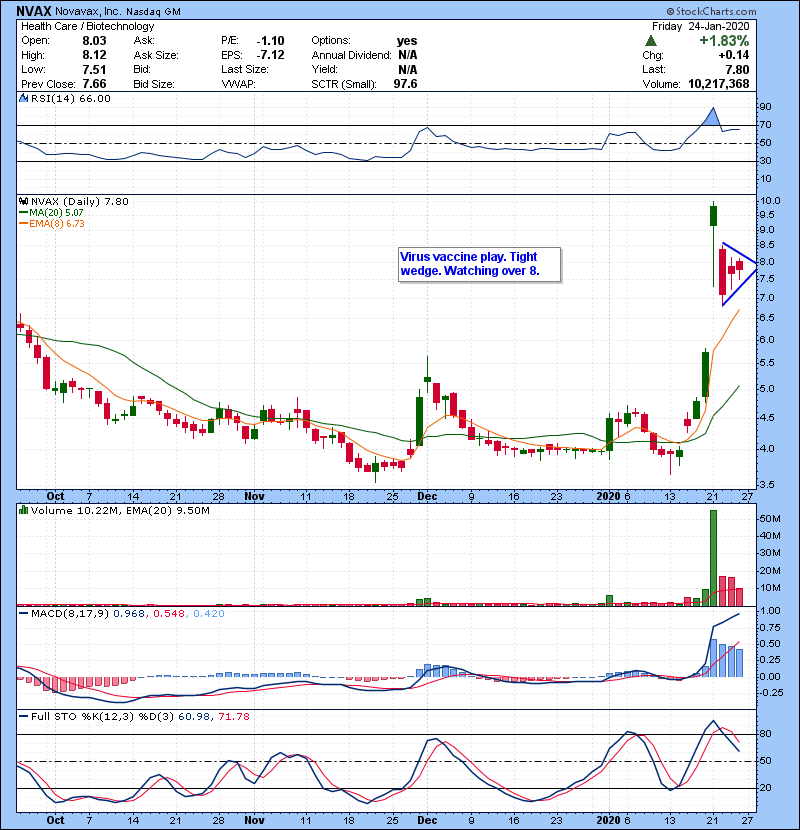Click the Ask Size label
Viewport: 800px width, 830px height.
coord(156,55)
